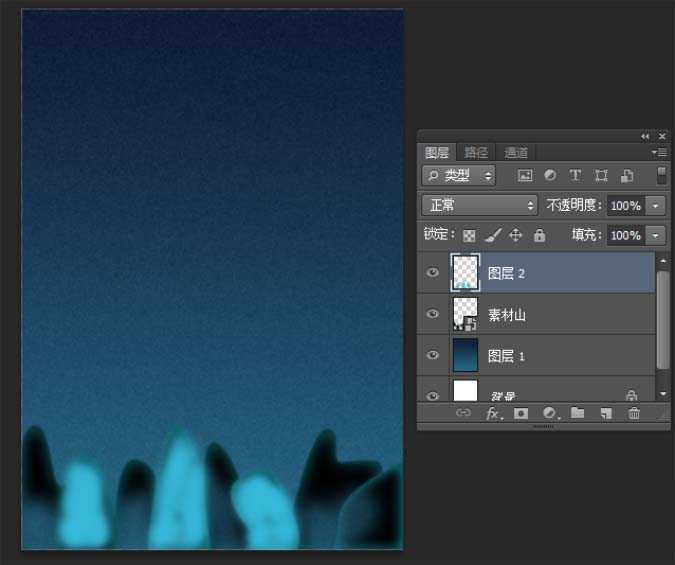Switch to the 通道 tab
Image resolution: width=675 pixels, height=565 pixels.
[x=516, y=152]
